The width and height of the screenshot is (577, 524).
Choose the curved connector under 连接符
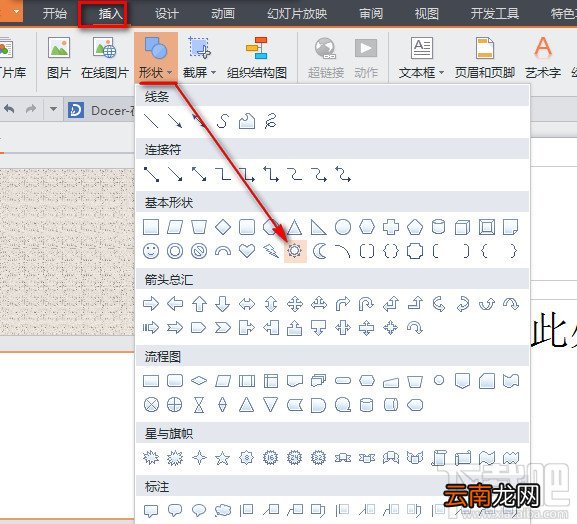[x=295, y=174]
